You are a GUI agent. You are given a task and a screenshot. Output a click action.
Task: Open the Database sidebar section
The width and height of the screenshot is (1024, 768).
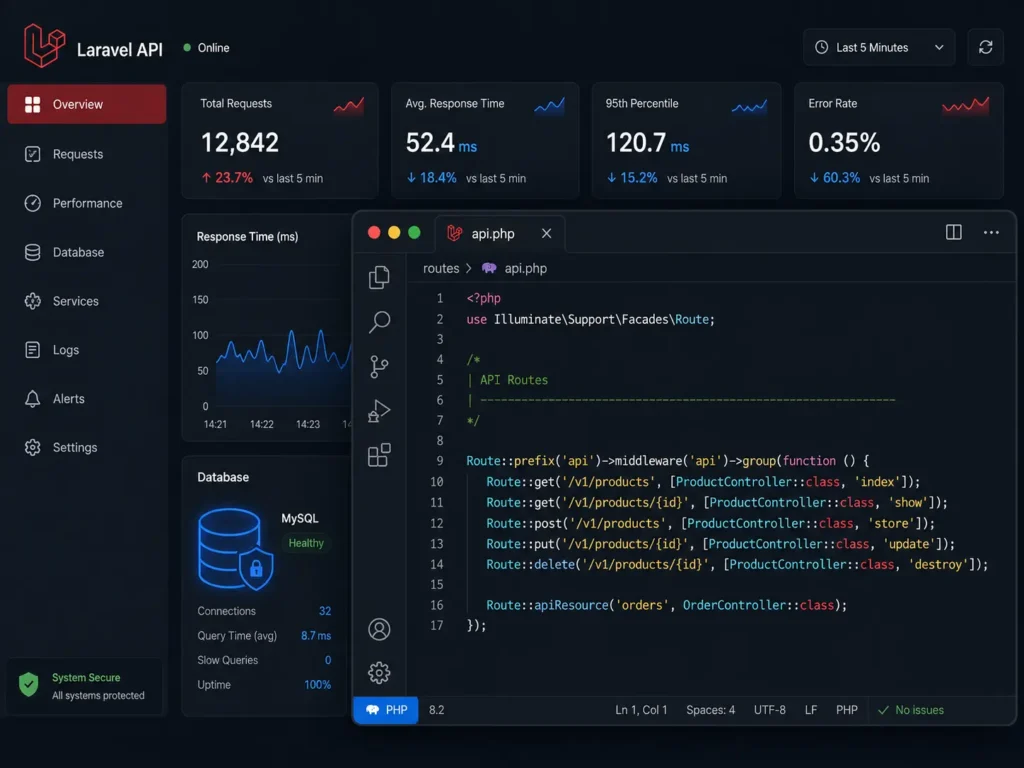[87, 252]
